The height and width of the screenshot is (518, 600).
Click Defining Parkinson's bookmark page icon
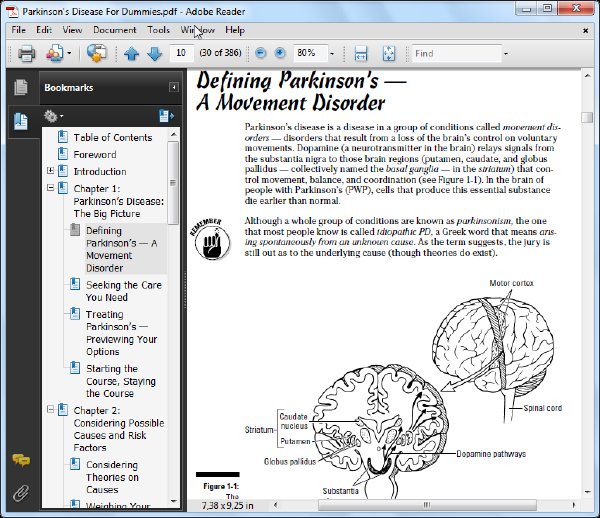pos(75,230)
